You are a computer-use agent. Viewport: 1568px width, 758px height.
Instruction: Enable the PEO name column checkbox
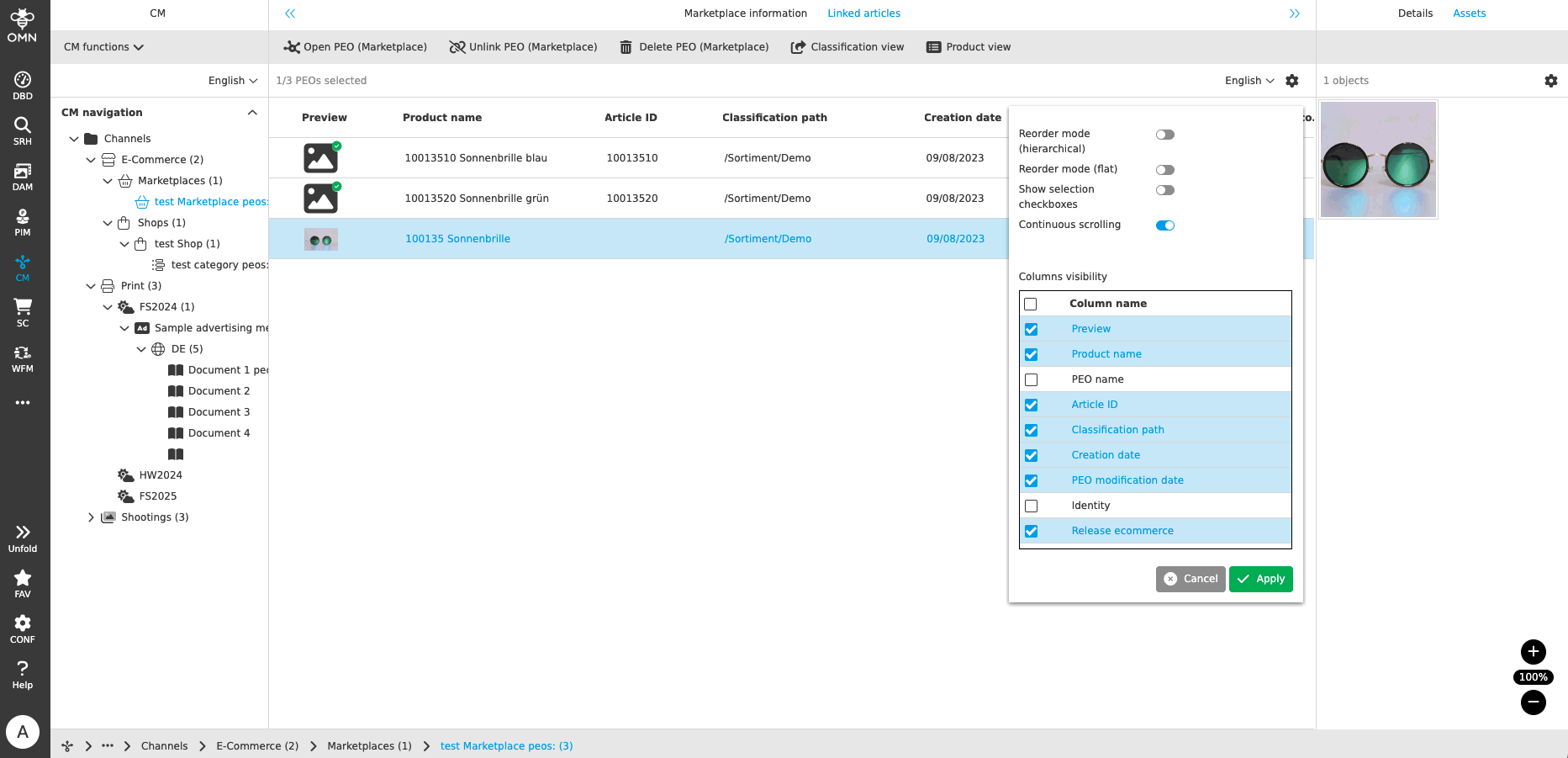pos(1031,379)
